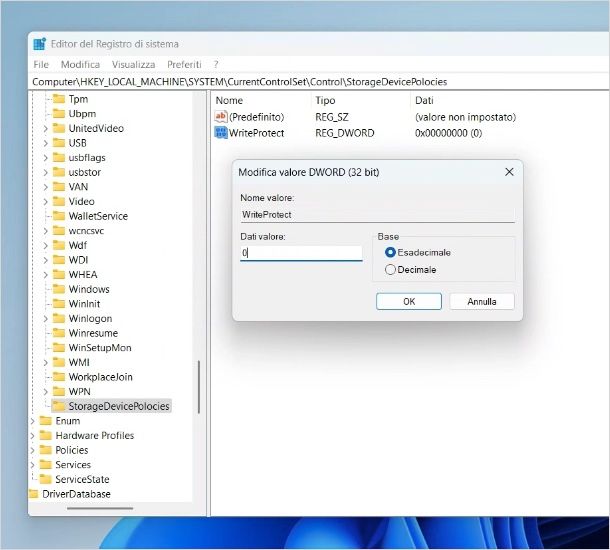Select the (Predefinito) string value icon
This screenshot has height=550, width=610.
point(222,117)
